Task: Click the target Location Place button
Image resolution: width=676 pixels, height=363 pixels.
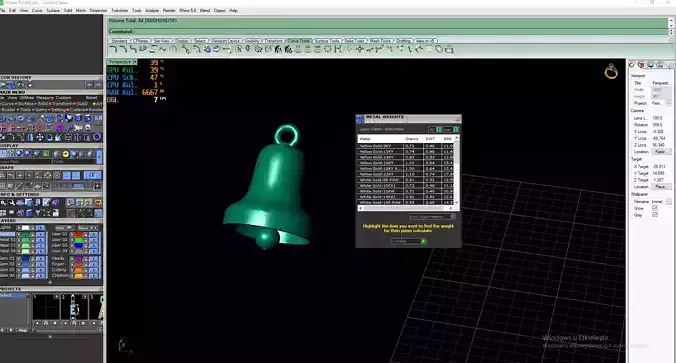Action: click(x=660, y=187)
